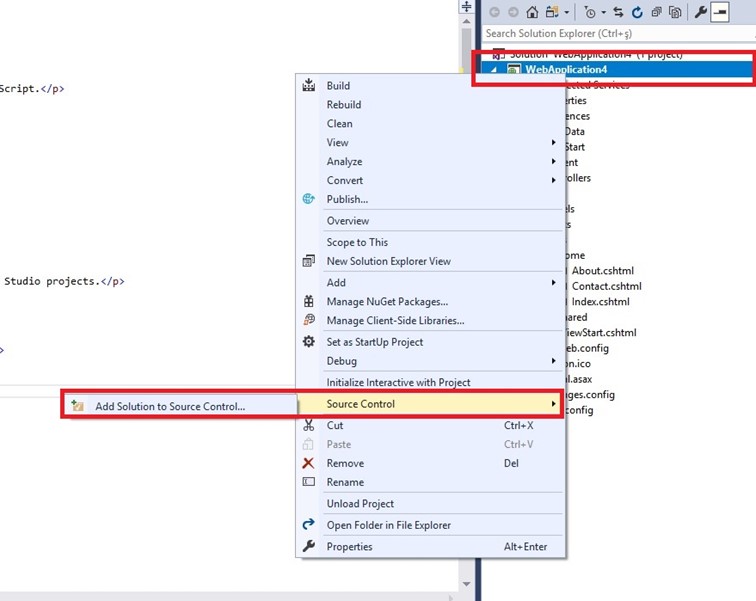Click the Add Solution to Source Control icon

click(77, 406)
